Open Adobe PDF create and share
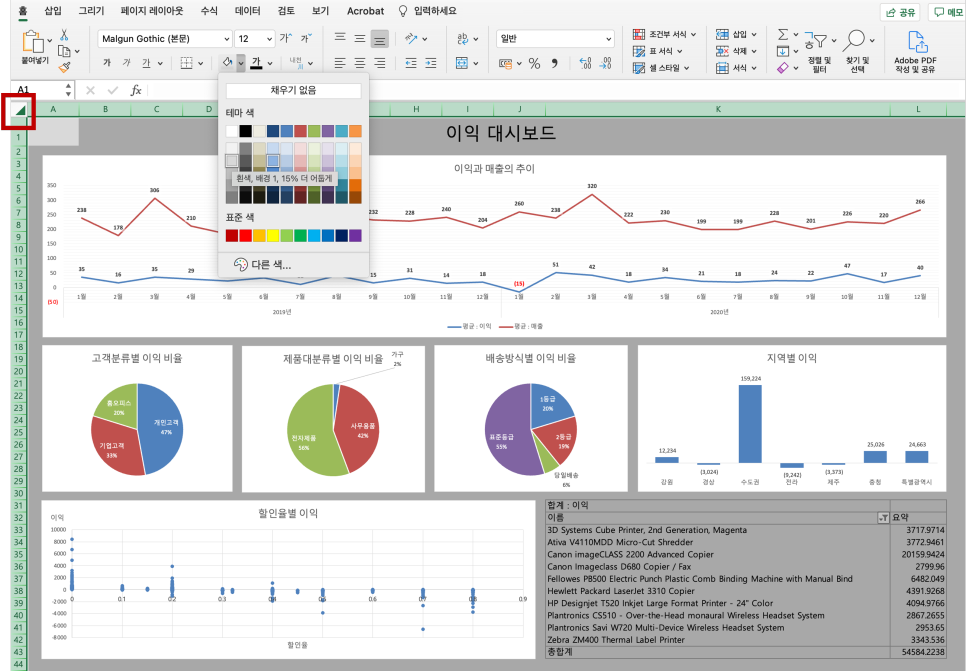This screenshot has width=966, height=671. coord(915,51)
